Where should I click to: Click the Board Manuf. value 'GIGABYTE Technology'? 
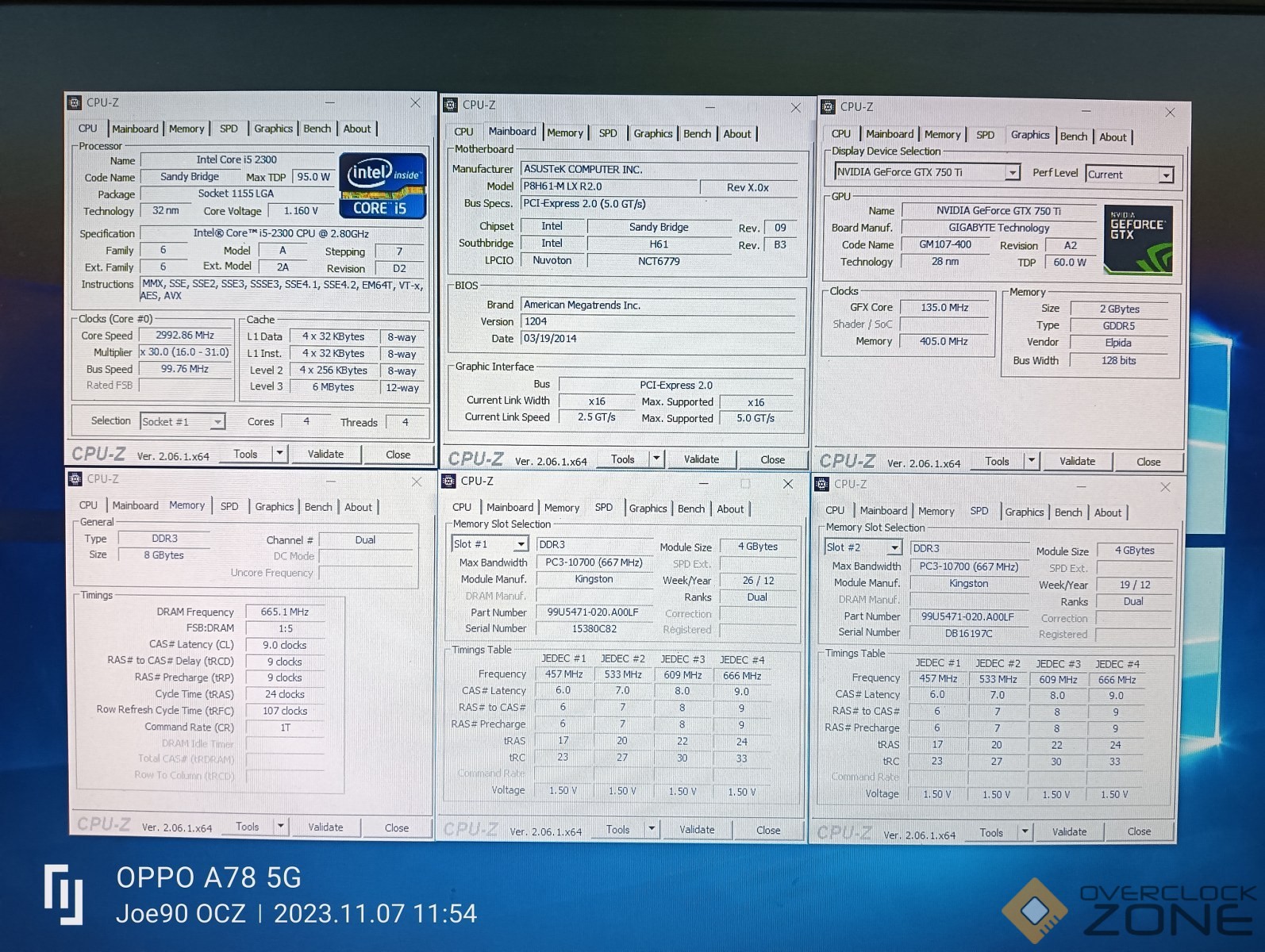[998, 228]
